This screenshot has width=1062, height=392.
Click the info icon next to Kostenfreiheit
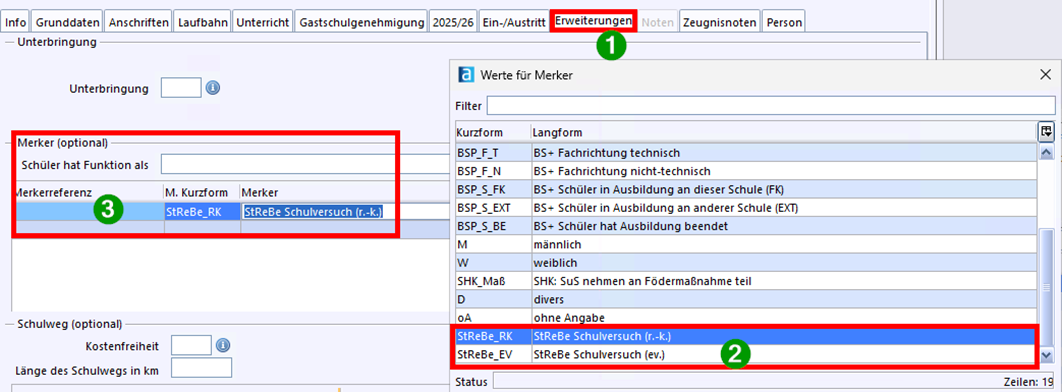[223, 346]
